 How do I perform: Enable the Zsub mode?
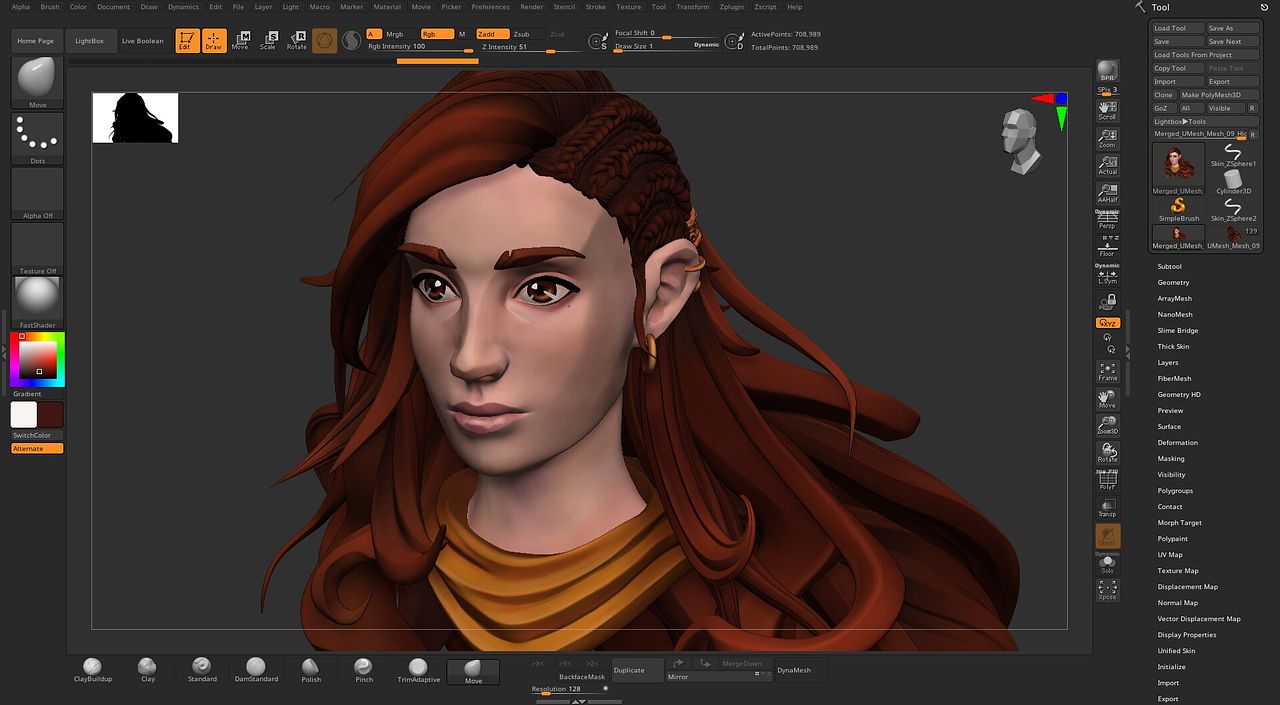[x=521, y=34]
